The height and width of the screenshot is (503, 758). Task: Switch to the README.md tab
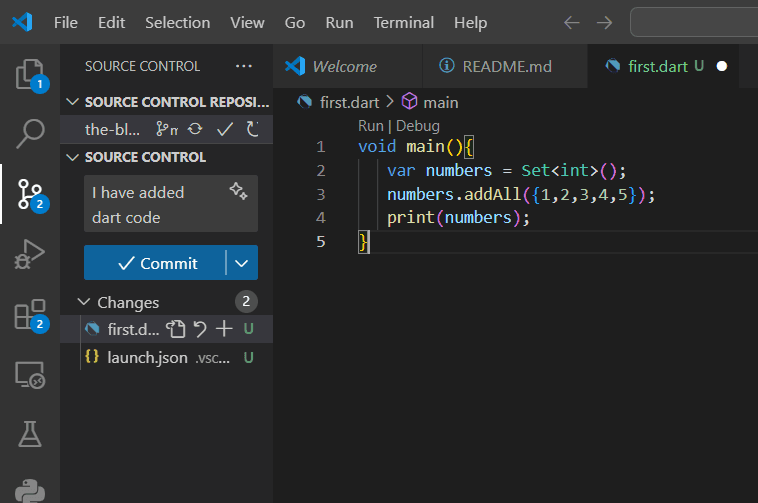505,66
